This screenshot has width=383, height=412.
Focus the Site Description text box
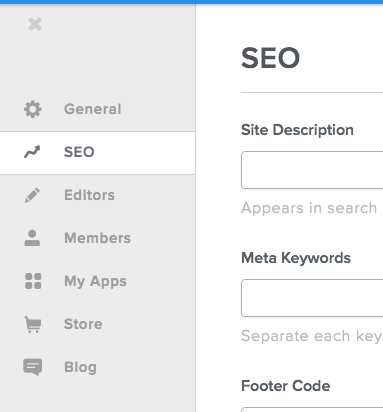tap(312, 170)
